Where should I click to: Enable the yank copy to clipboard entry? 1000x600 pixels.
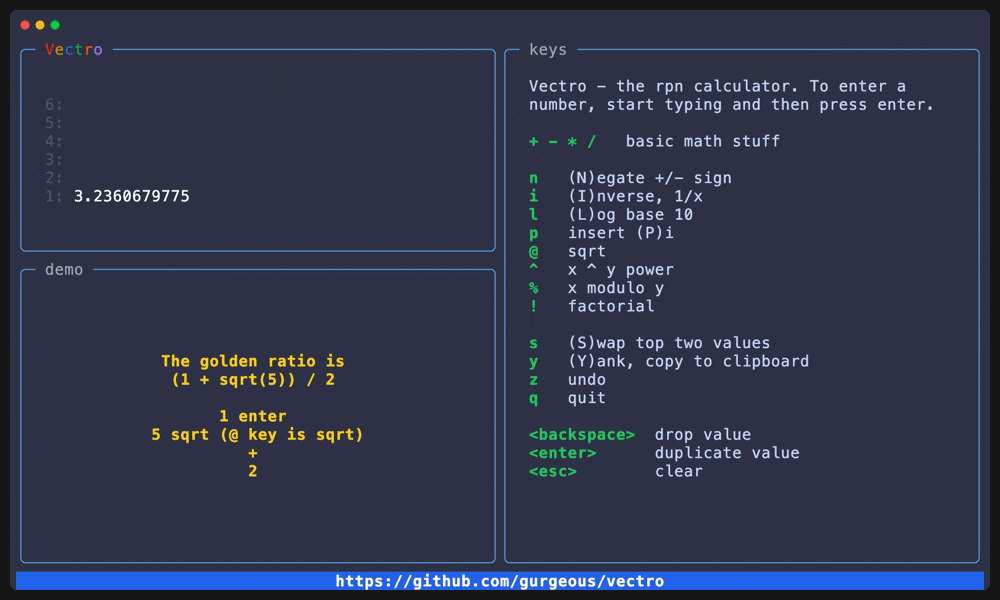(x=640, y=361)
